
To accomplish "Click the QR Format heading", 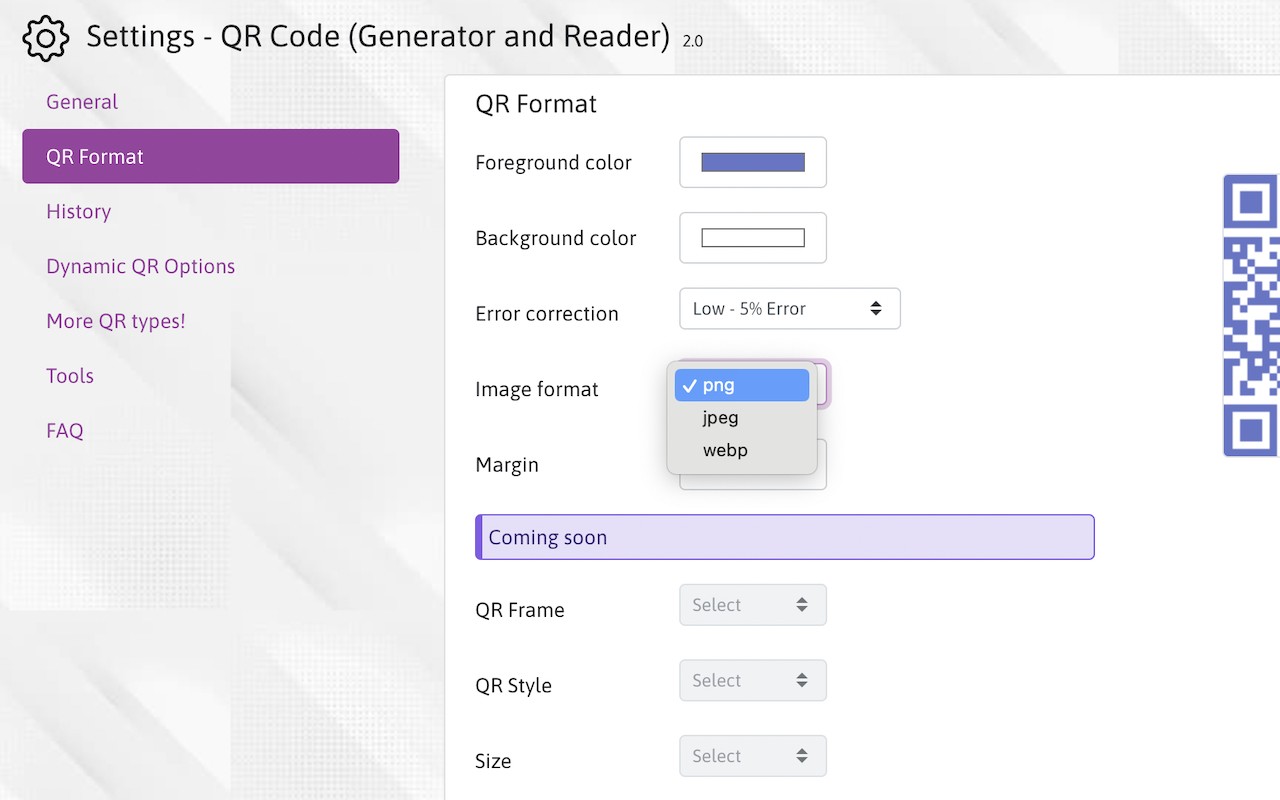I will coord(536,104).
